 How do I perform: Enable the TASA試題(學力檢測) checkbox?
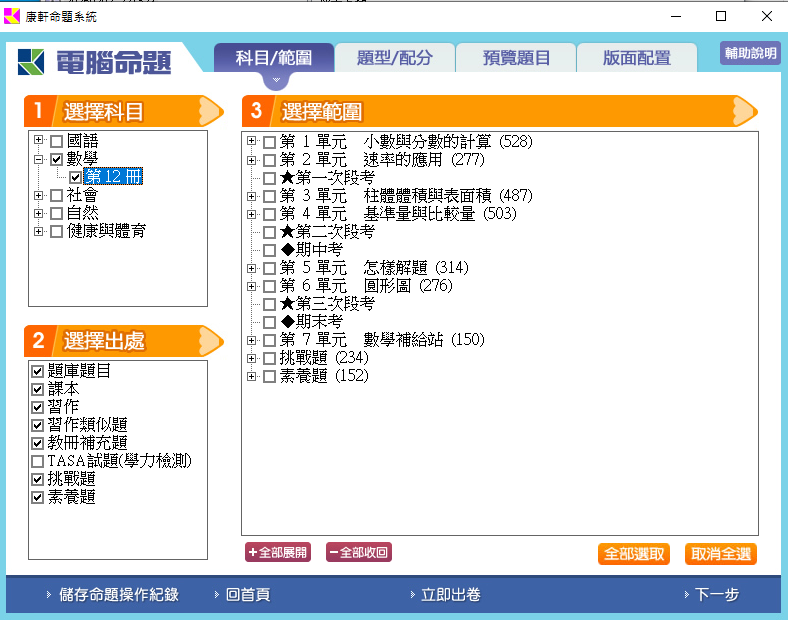tap(38, 461)
